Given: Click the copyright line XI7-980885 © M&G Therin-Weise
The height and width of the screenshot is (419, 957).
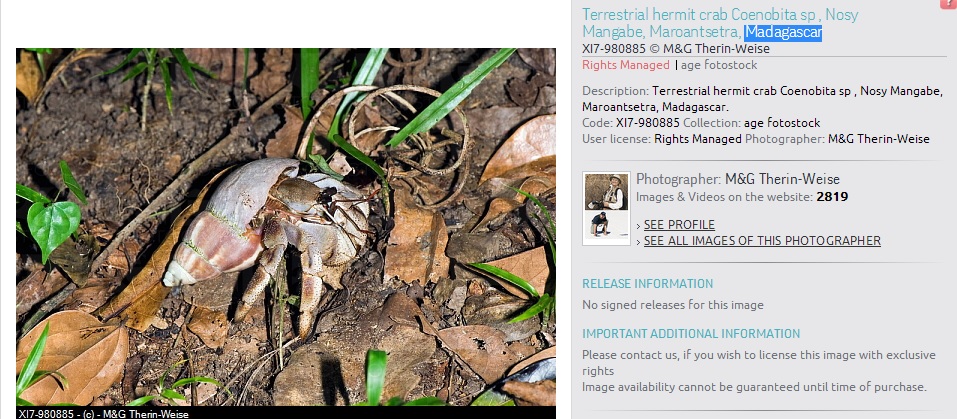Looking at the screenshot, I should [x=676, y=48].
